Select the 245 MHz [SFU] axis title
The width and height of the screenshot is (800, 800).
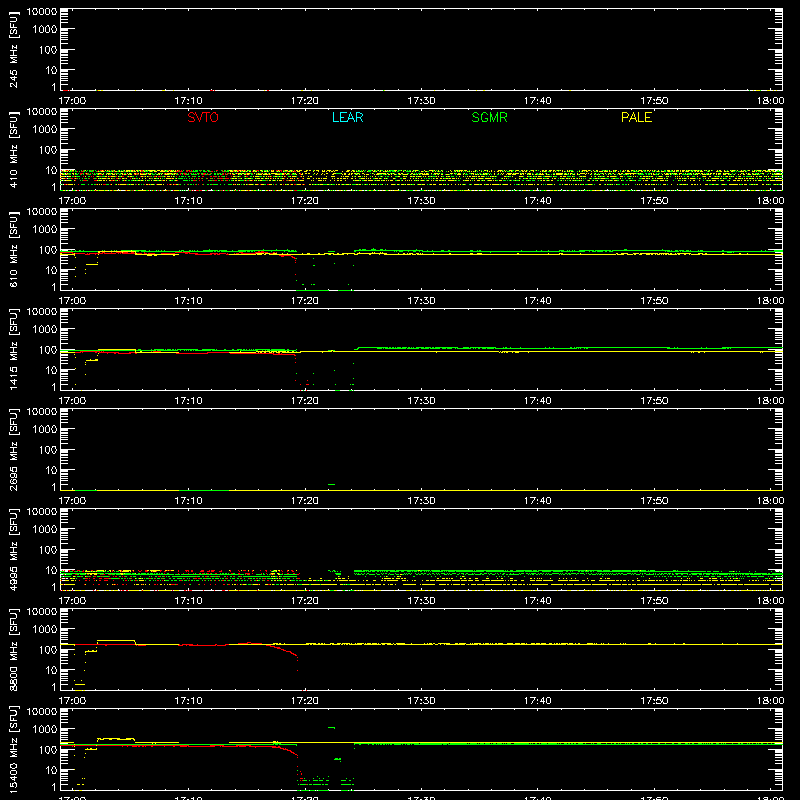[13, 49]
